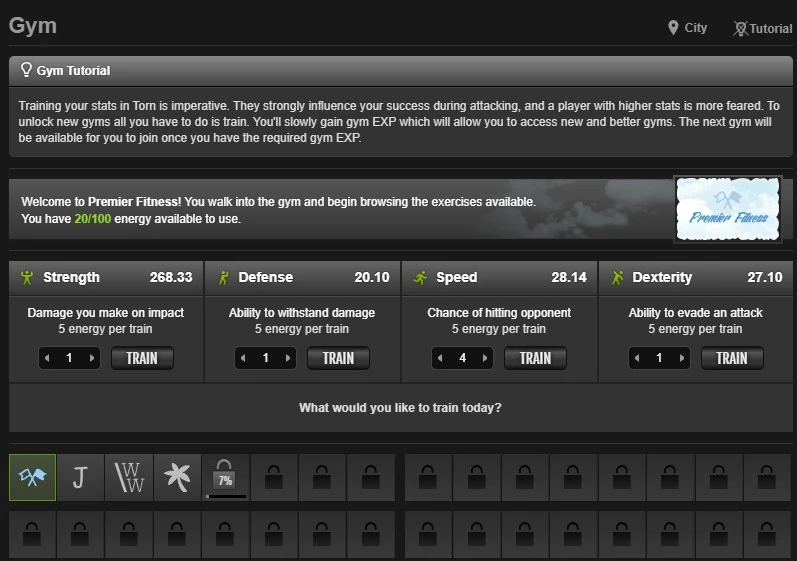
Task: Open the City link
Action: 687,28
